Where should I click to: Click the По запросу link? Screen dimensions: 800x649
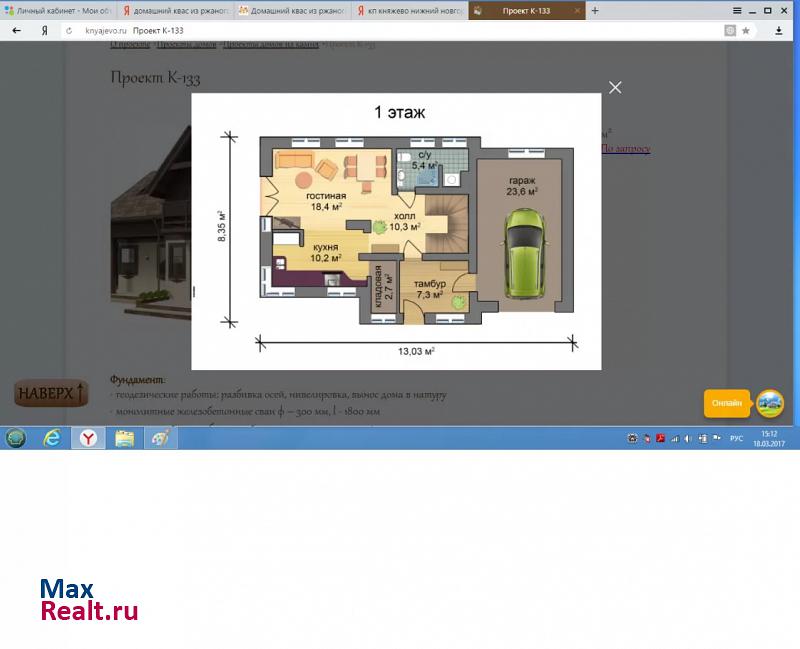click(x=625, y=149)
